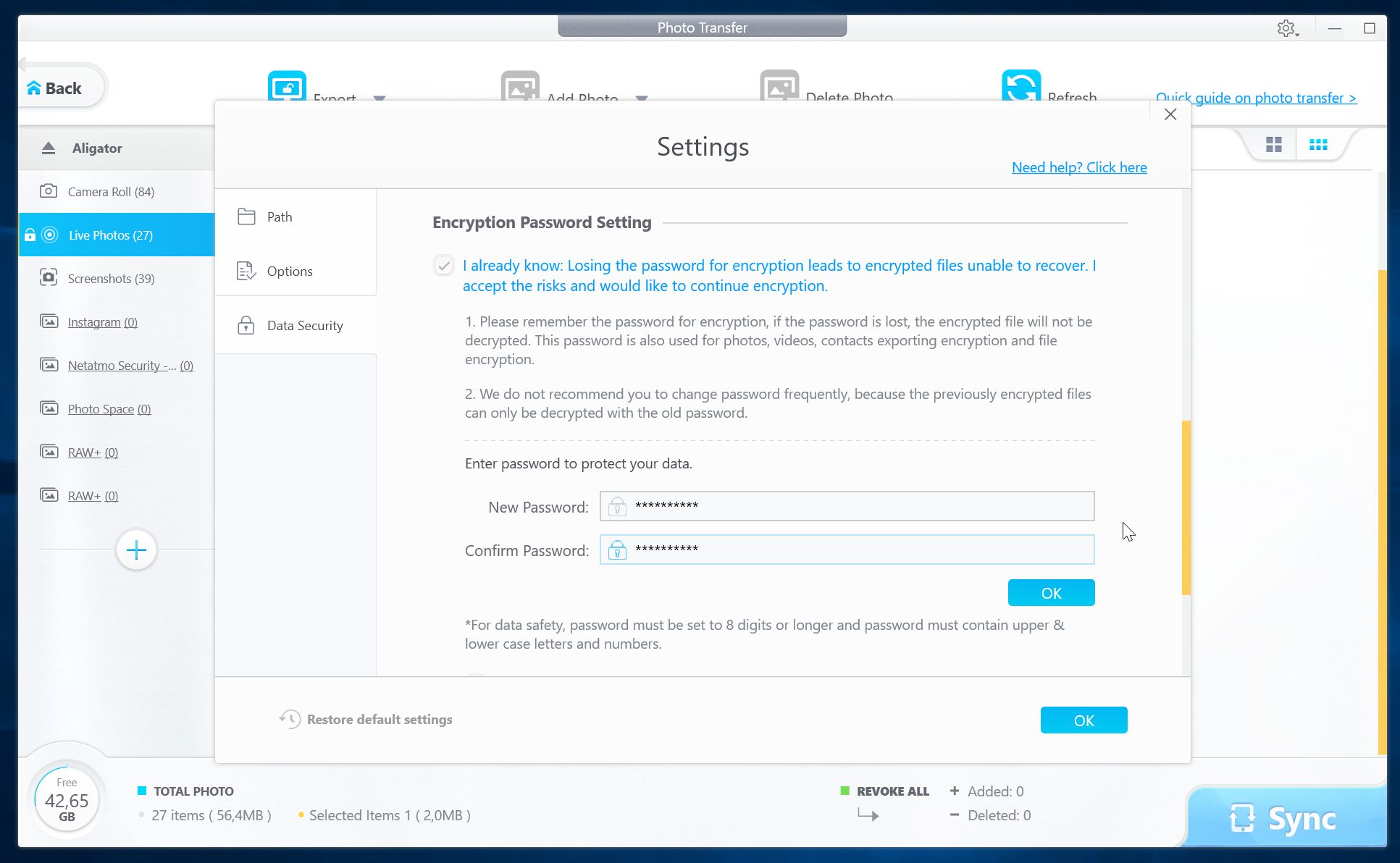Expand the Add Photo dropdown arrow
The width and height of the screenshot is (1400, 863).
642,98
